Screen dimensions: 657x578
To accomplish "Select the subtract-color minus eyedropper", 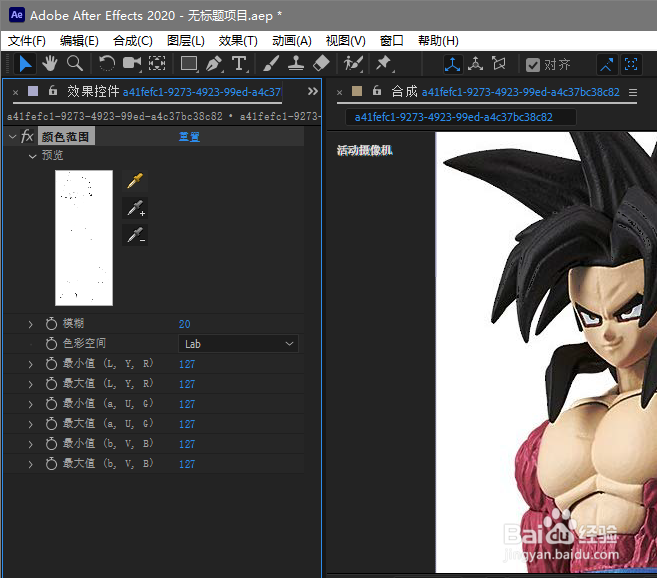I will coord(135,235).
